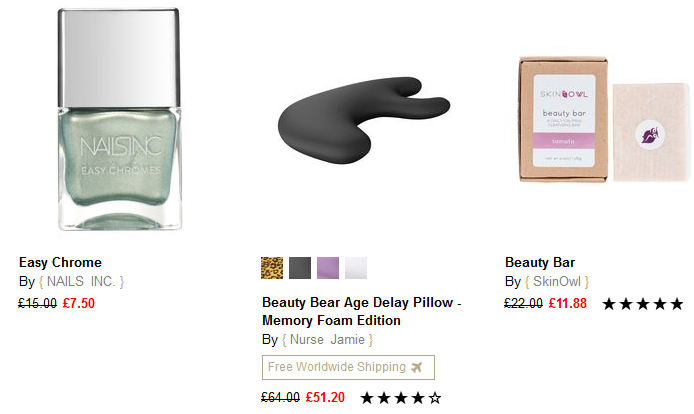This screenshot has width=694, height=414.
Task: Select the dark grey colour swatch
Action: (300, 268)
